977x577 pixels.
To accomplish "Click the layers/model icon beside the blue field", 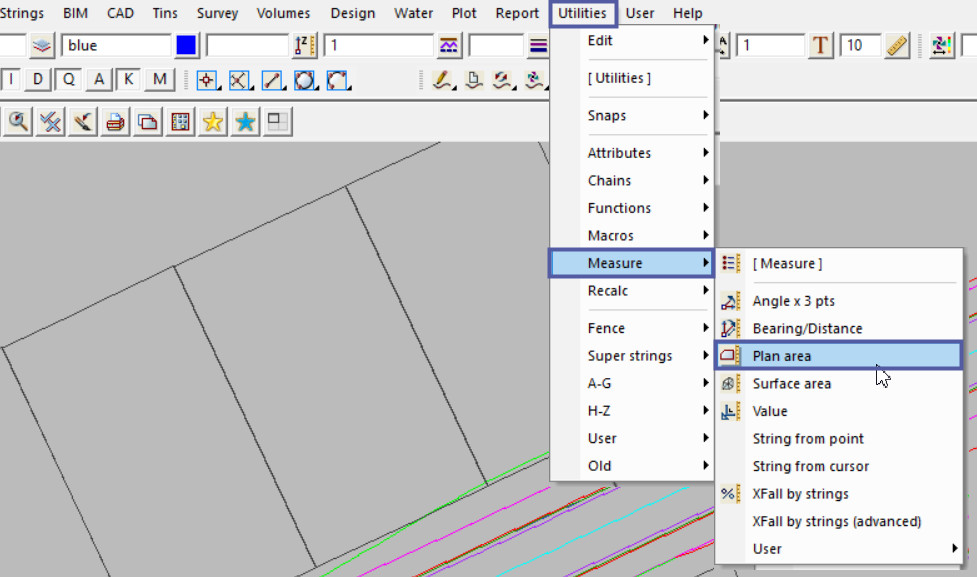I will 41,46.
